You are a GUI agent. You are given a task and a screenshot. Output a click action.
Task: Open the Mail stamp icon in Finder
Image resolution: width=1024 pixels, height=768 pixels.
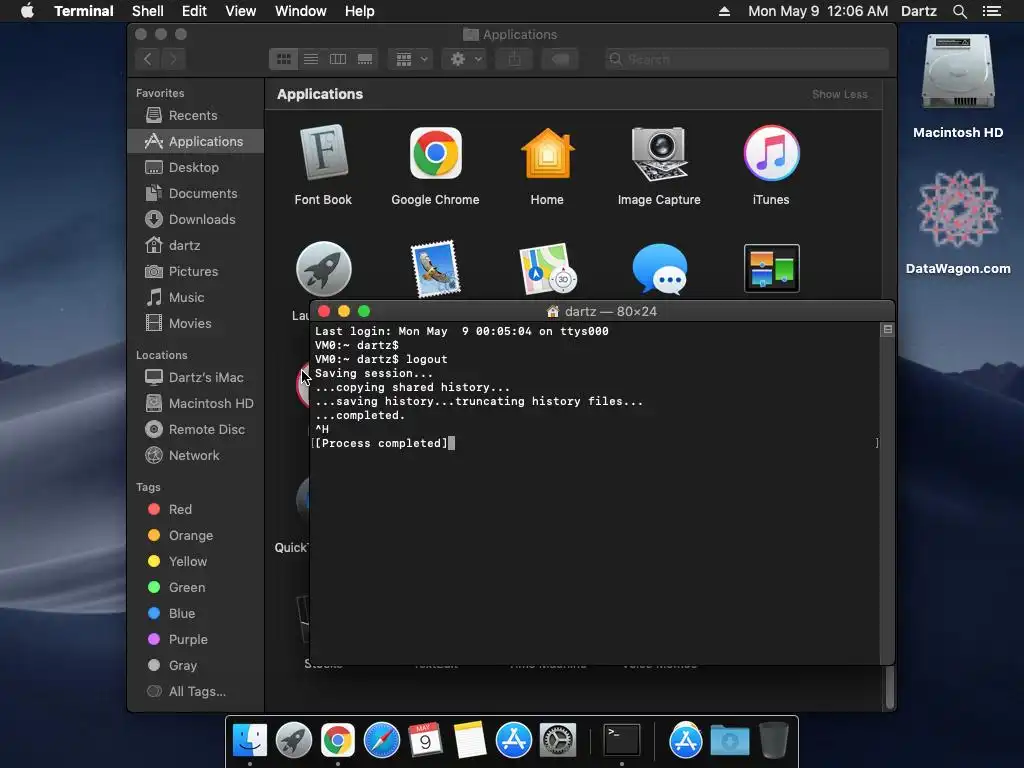pos(436,269)
